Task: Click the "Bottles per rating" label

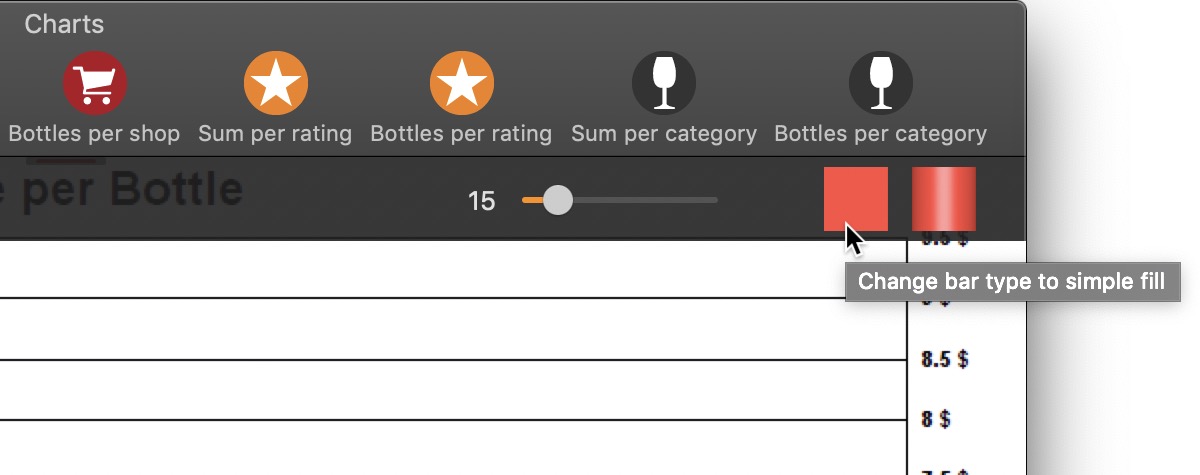Action: [461, 133]
